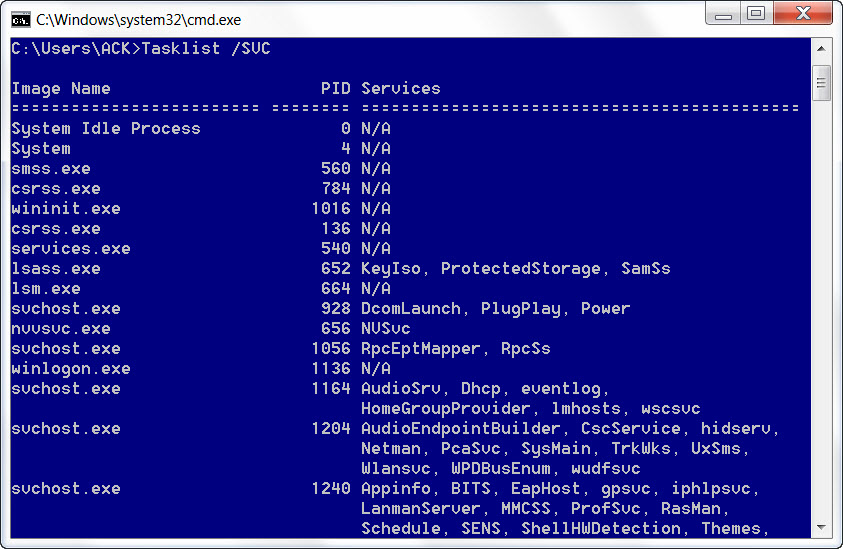
Task: Click the PID value 1240
Action: coord(331,489)
